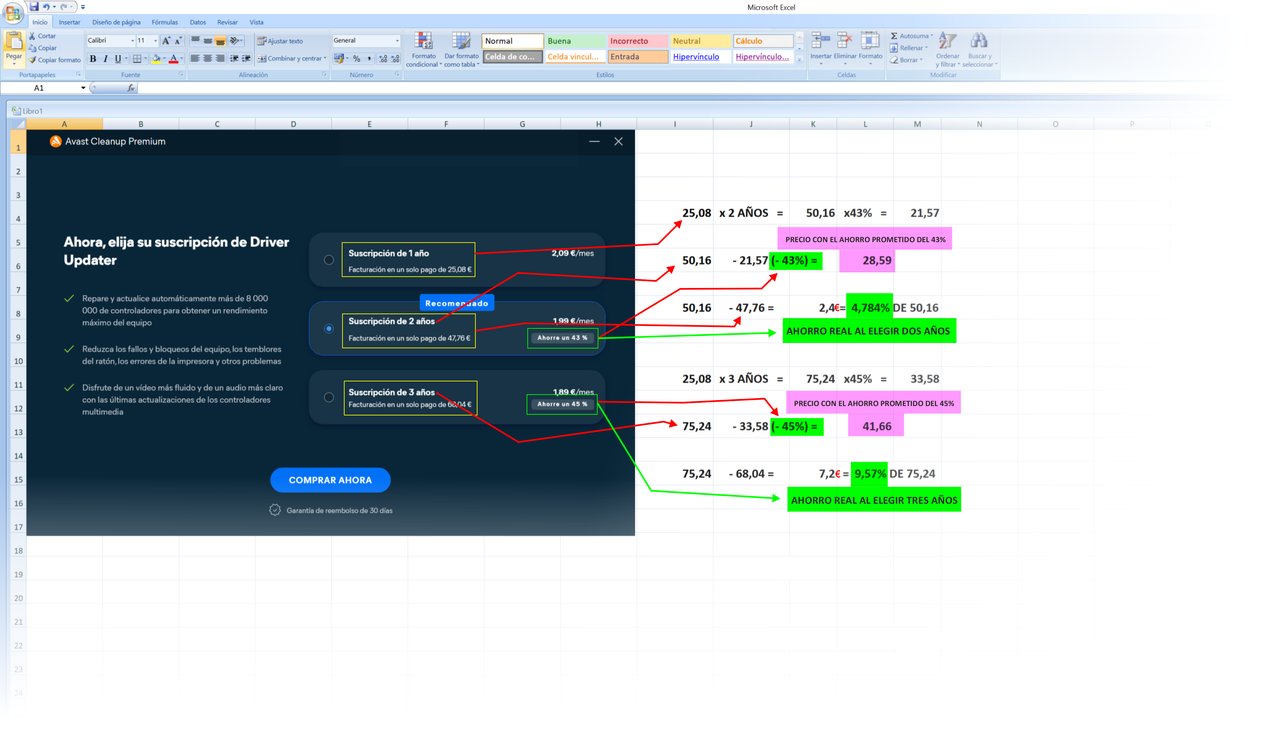Image resolution: width=1280 pixels, height=755 pixels.
Task: Open the Insertar ribbon tab
Action: (69, 22)
